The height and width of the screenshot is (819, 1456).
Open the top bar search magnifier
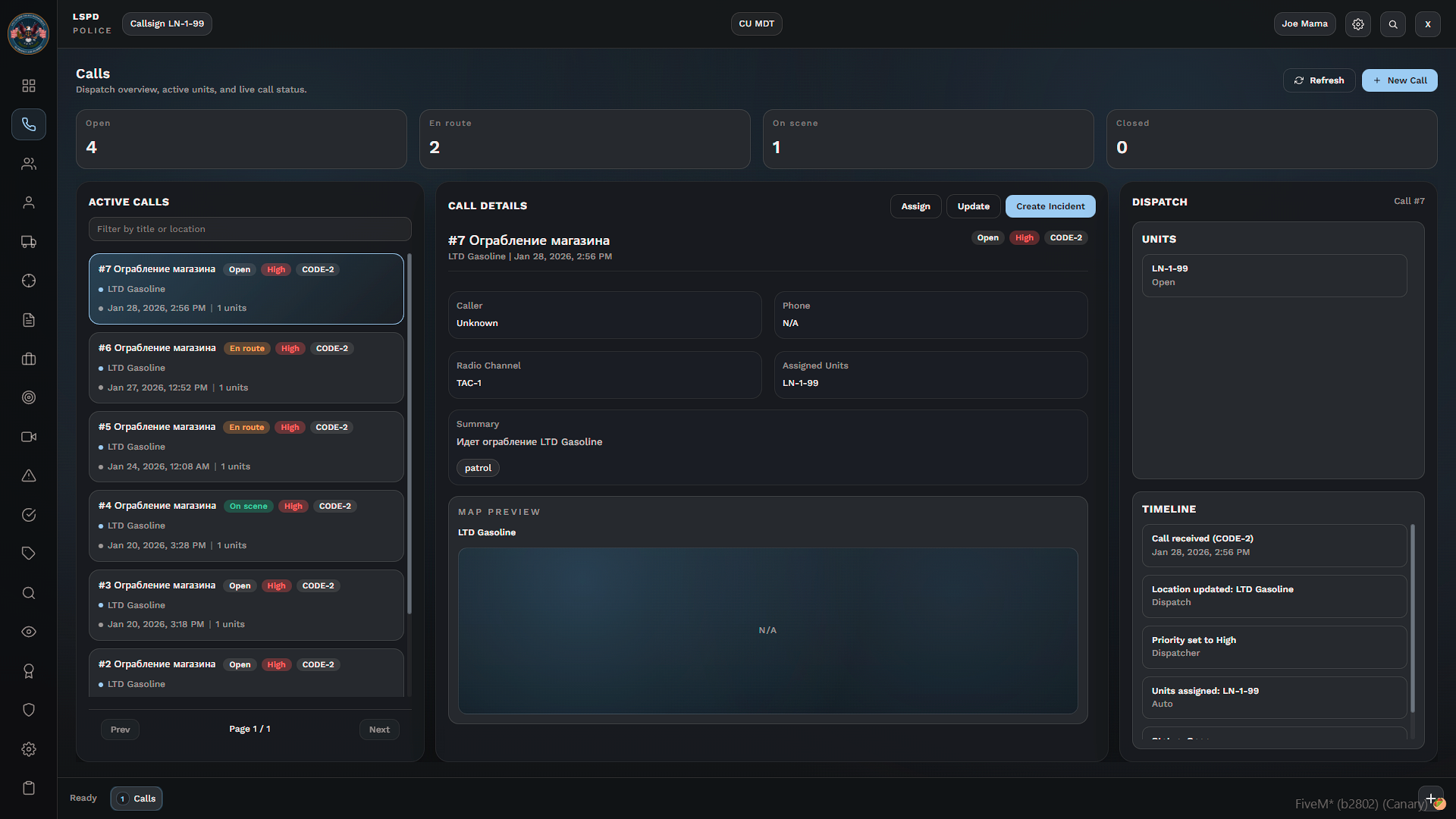1393,24
